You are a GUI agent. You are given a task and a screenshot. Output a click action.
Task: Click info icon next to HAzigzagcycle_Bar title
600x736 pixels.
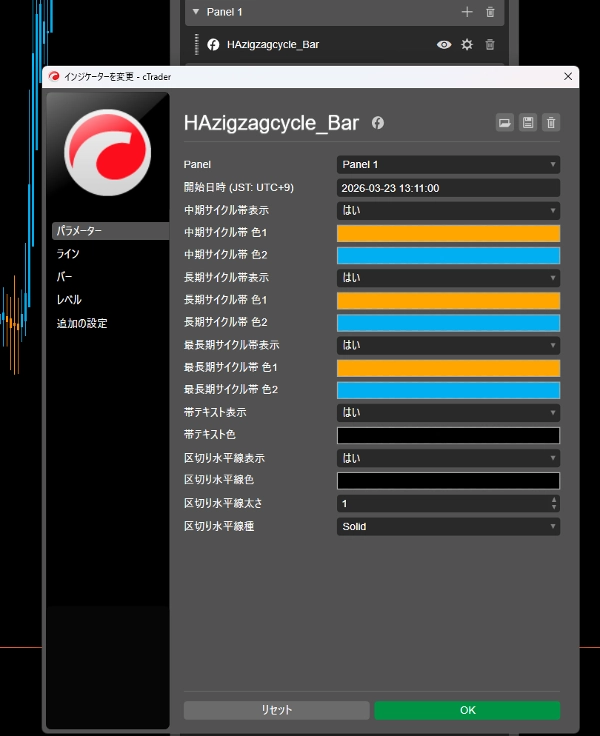(x=378, y=123)
